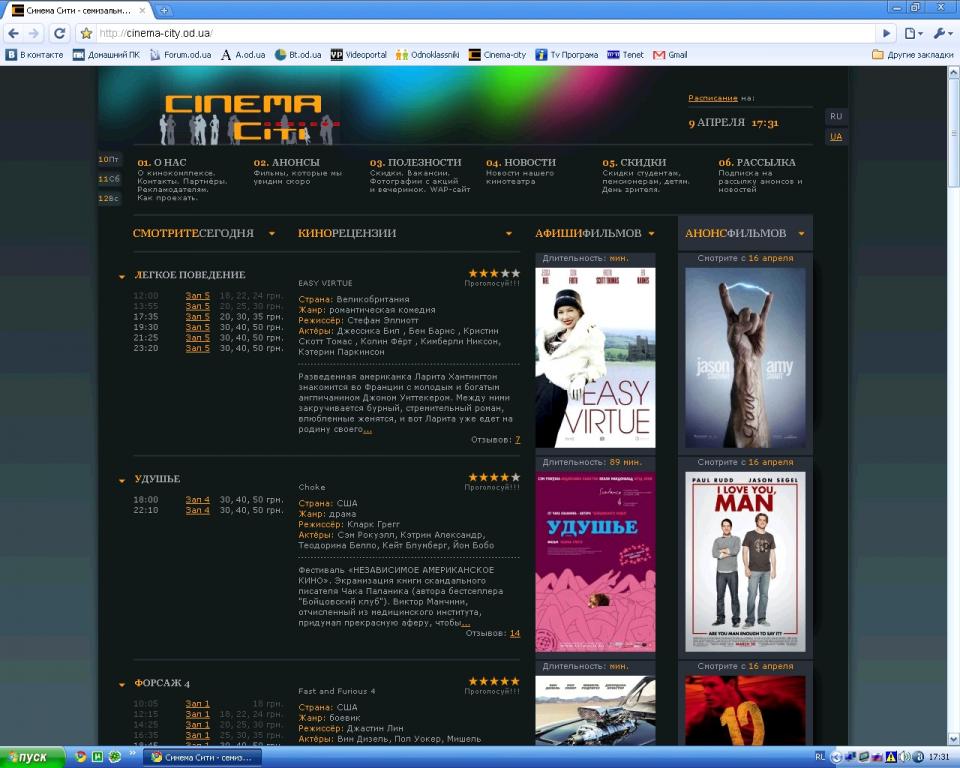Click the ФОРСАЖ 4 movie title

162,683
